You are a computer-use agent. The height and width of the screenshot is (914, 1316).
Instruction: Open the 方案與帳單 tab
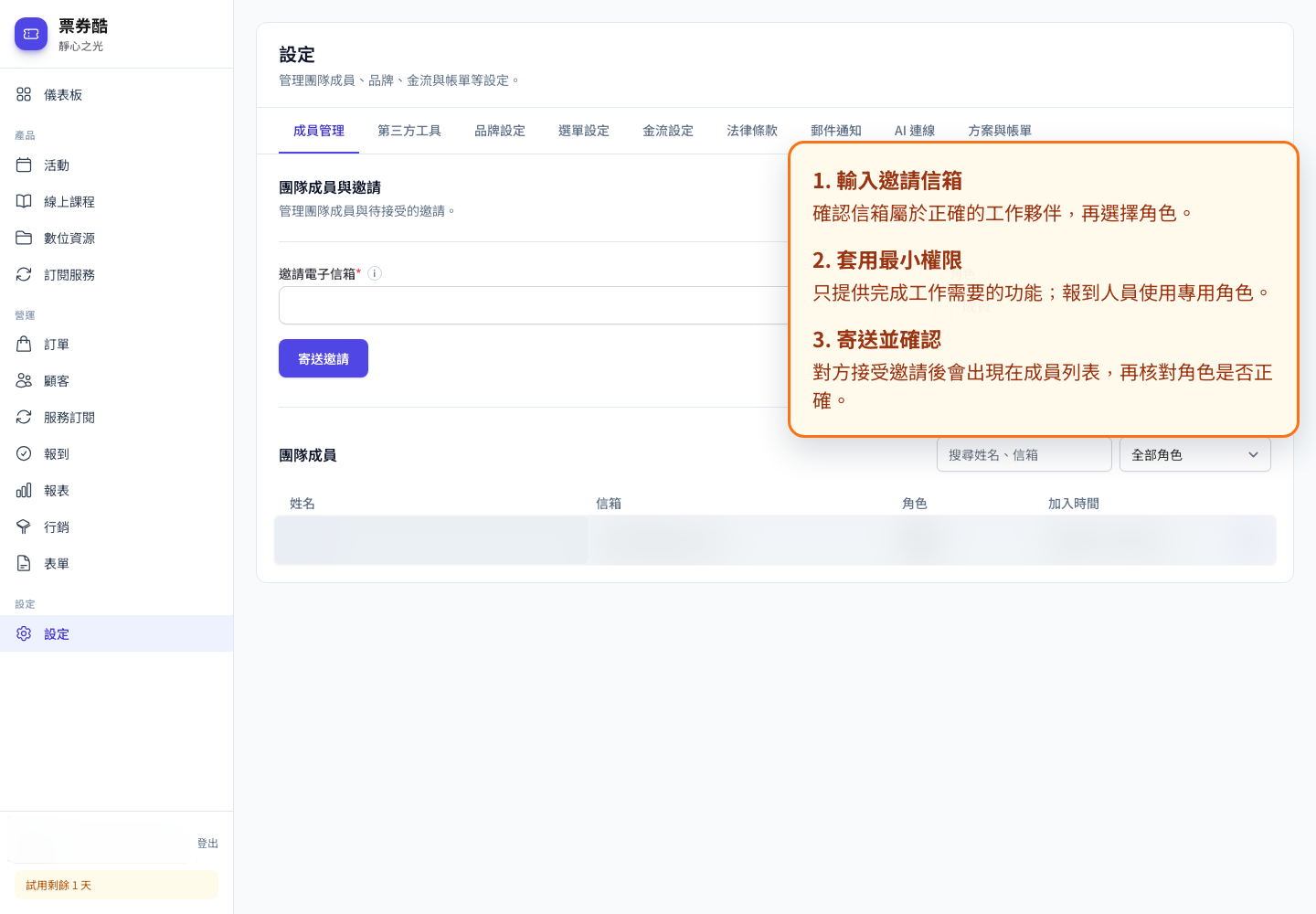(1000, 131)
